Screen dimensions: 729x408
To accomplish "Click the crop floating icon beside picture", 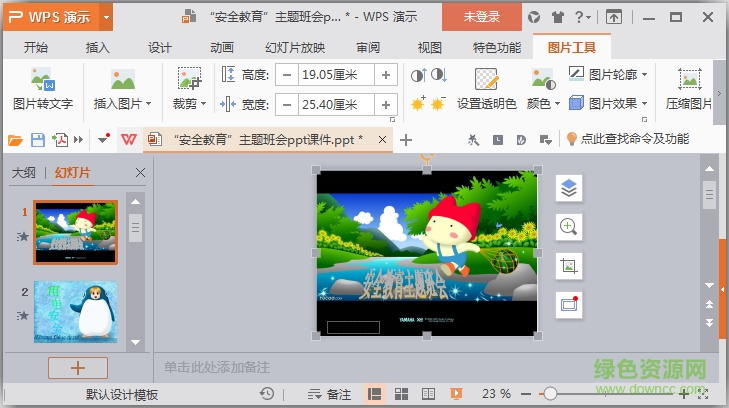I will [569, 266].
